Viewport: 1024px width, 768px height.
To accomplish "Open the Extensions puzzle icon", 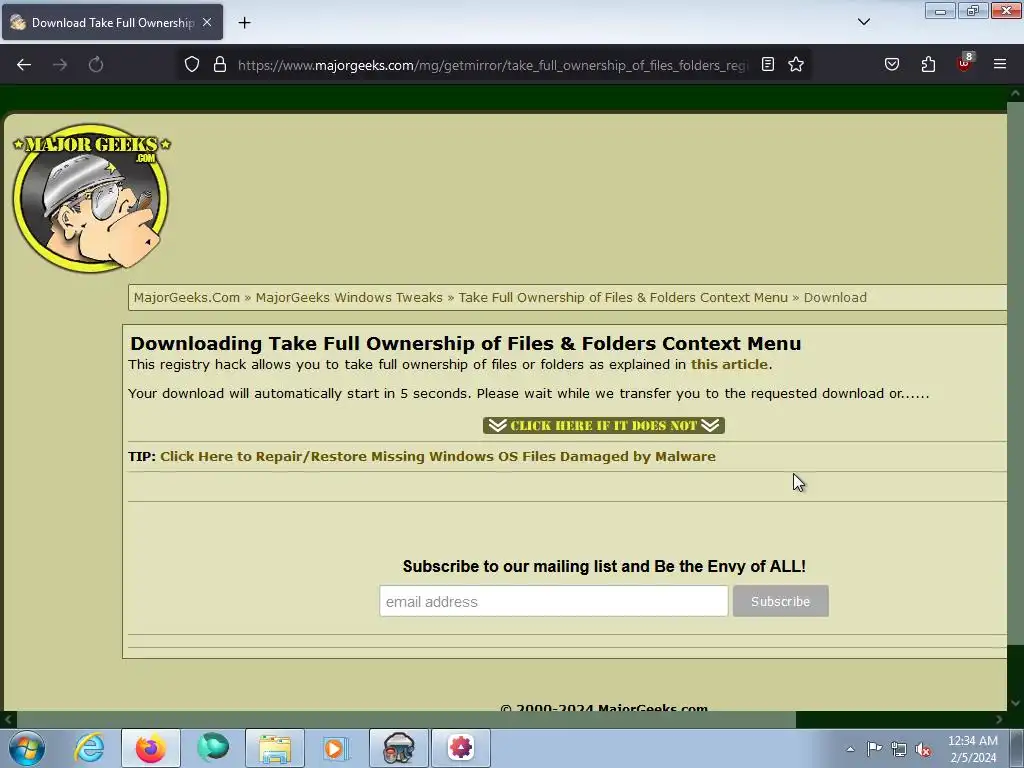I will coord(928,65).
